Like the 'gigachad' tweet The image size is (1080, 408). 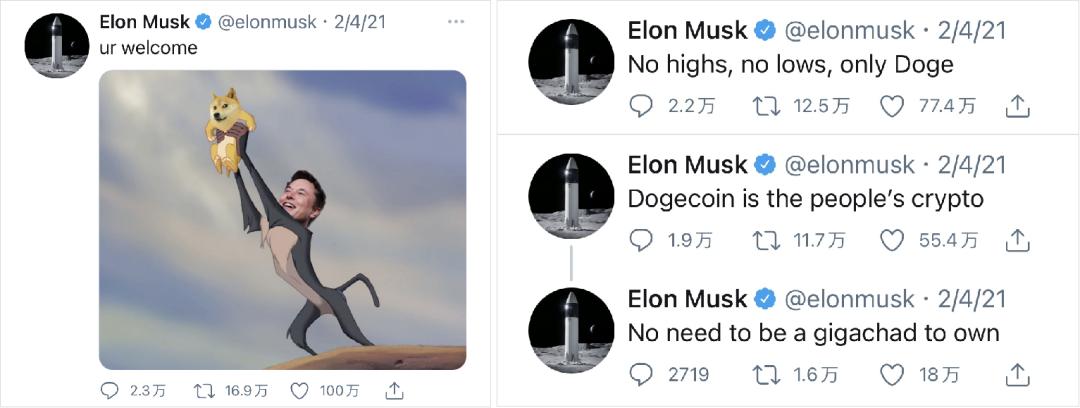pyautogui.click(x=890, y=374)
